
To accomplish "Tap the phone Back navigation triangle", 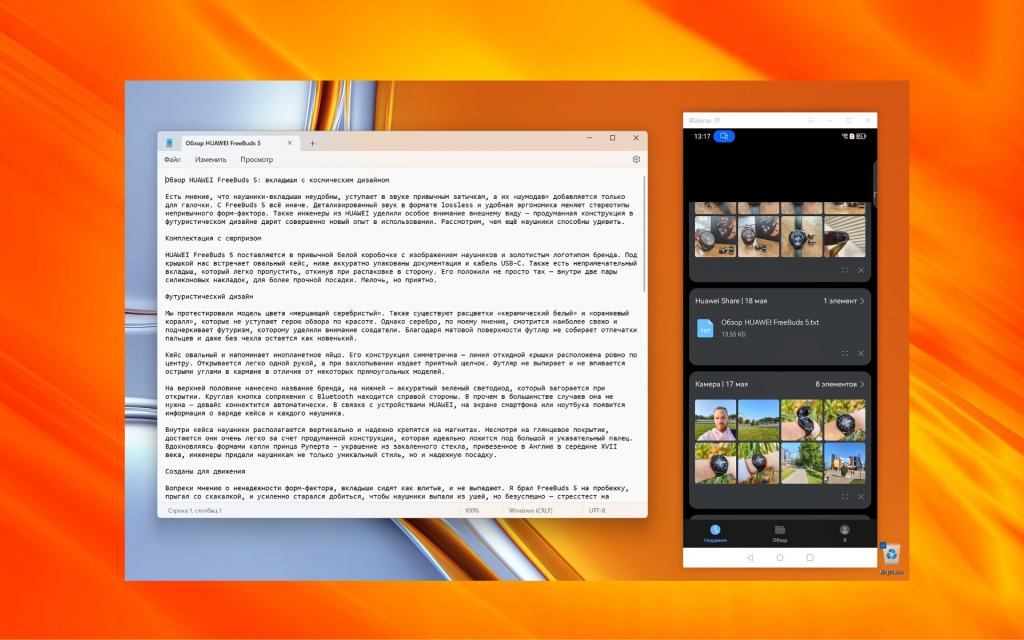I will pyautogui.click(x=750, y=558).
